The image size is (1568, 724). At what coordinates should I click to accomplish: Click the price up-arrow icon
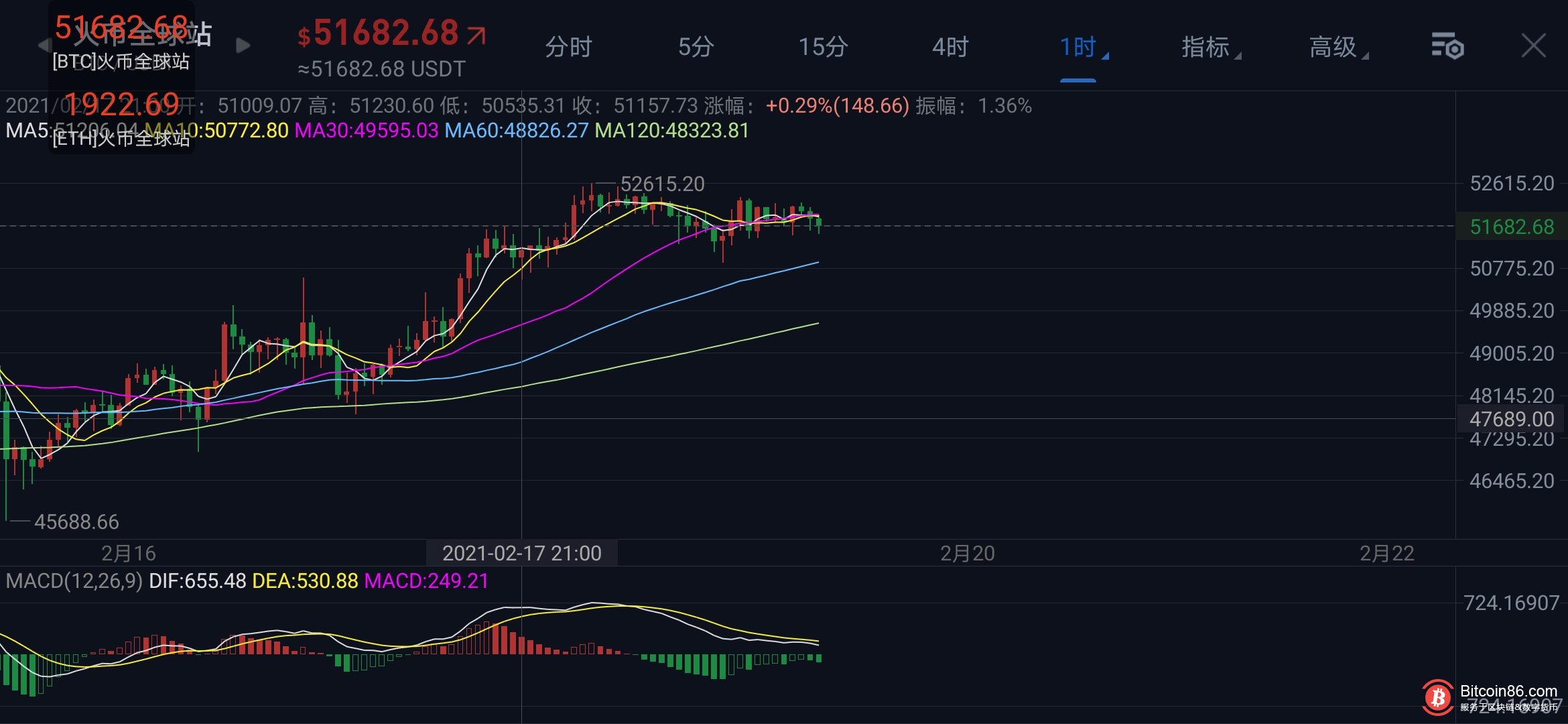point(476,35)
